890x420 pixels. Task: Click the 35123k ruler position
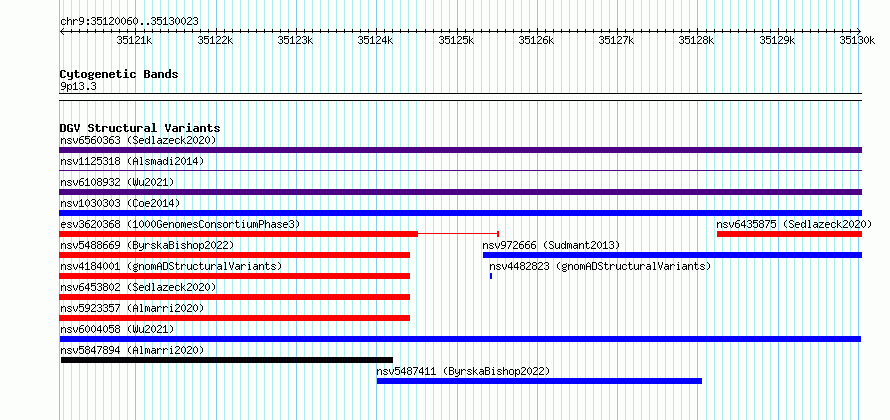tap(295, 40)
